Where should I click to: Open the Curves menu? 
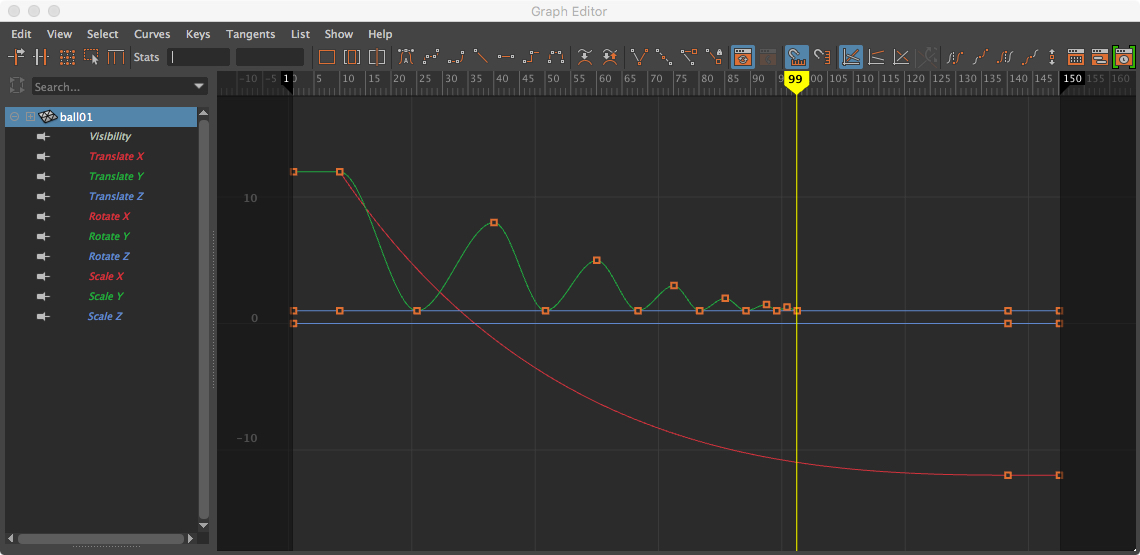point(152,34)
